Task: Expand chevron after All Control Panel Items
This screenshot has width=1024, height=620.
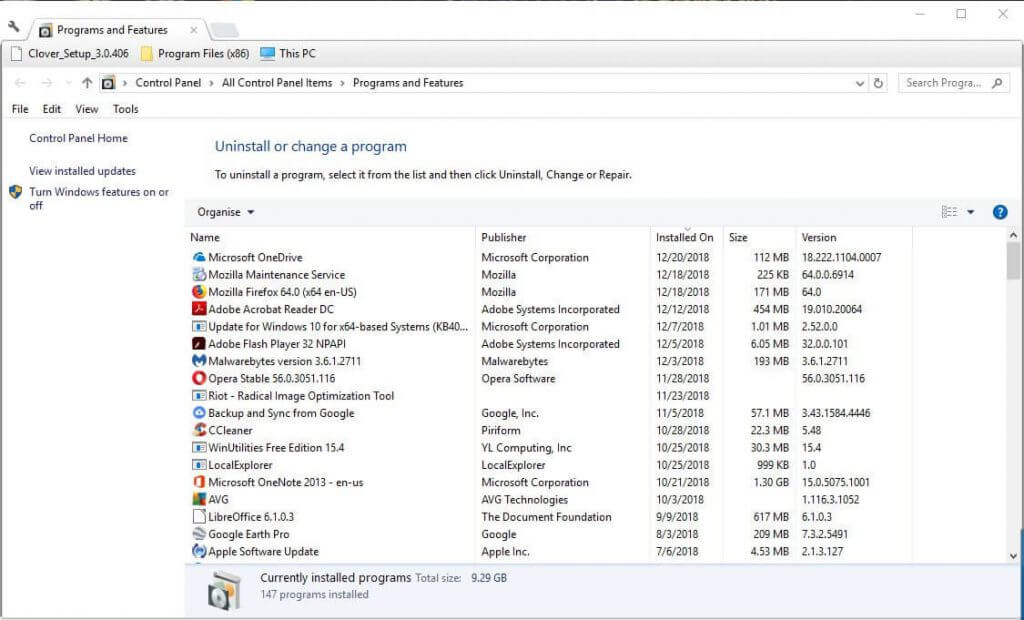Action: 343,83
